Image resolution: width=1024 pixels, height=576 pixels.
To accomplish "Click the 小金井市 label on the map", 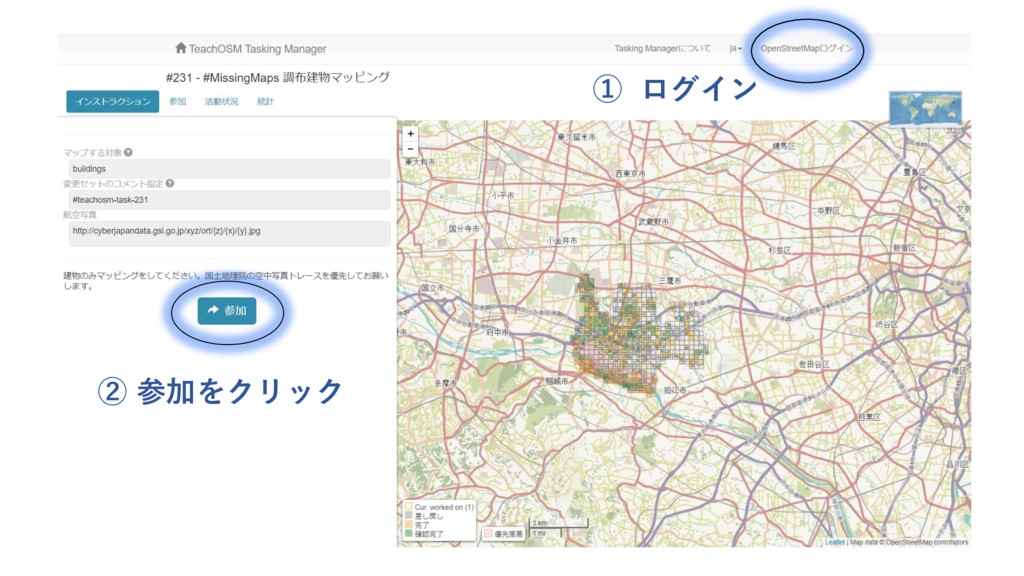I will pyautogui.click(x=562, y=240).
